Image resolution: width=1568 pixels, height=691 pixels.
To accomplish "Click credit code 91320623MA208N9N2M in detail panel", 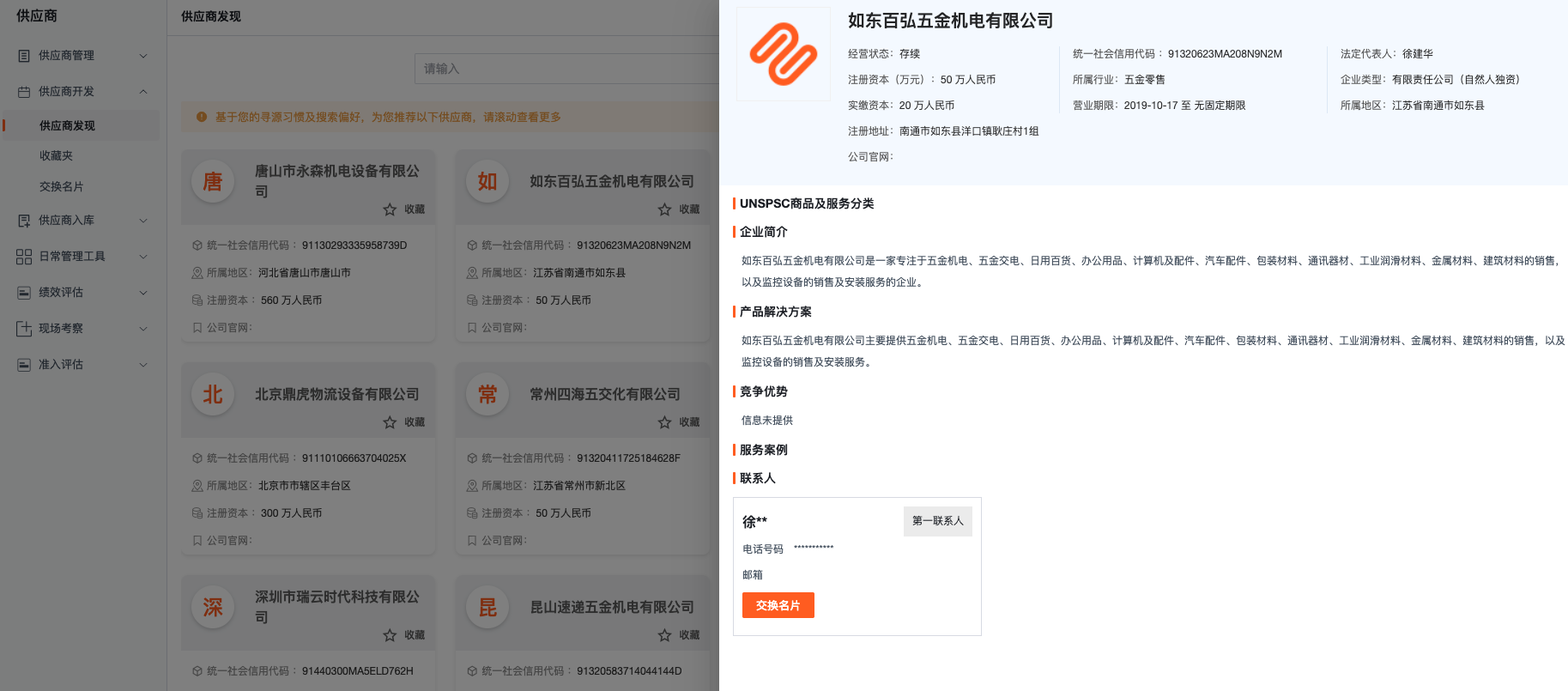I will click(1225, 54).
